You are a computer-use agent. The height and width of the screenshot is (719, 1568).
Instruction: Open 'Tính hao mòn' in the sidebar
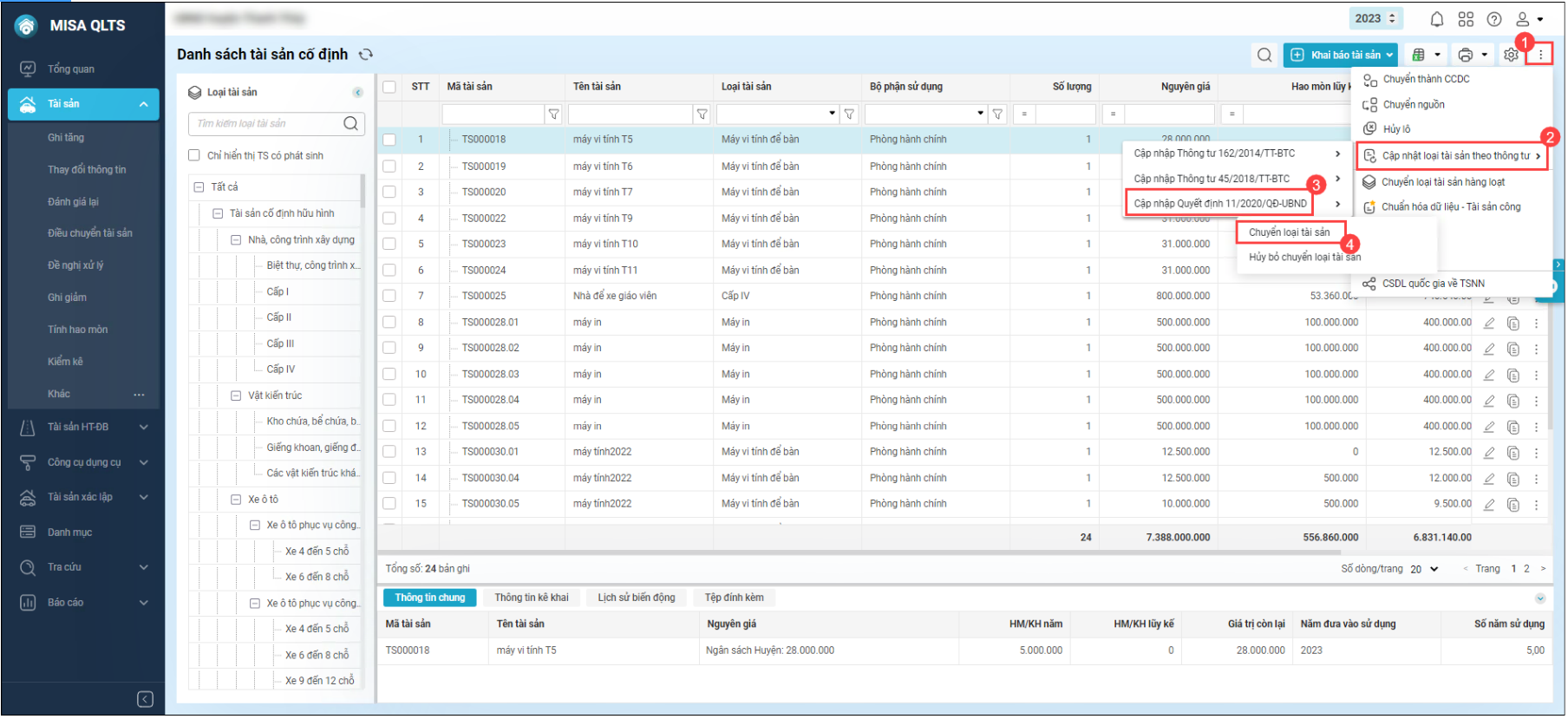78,330
